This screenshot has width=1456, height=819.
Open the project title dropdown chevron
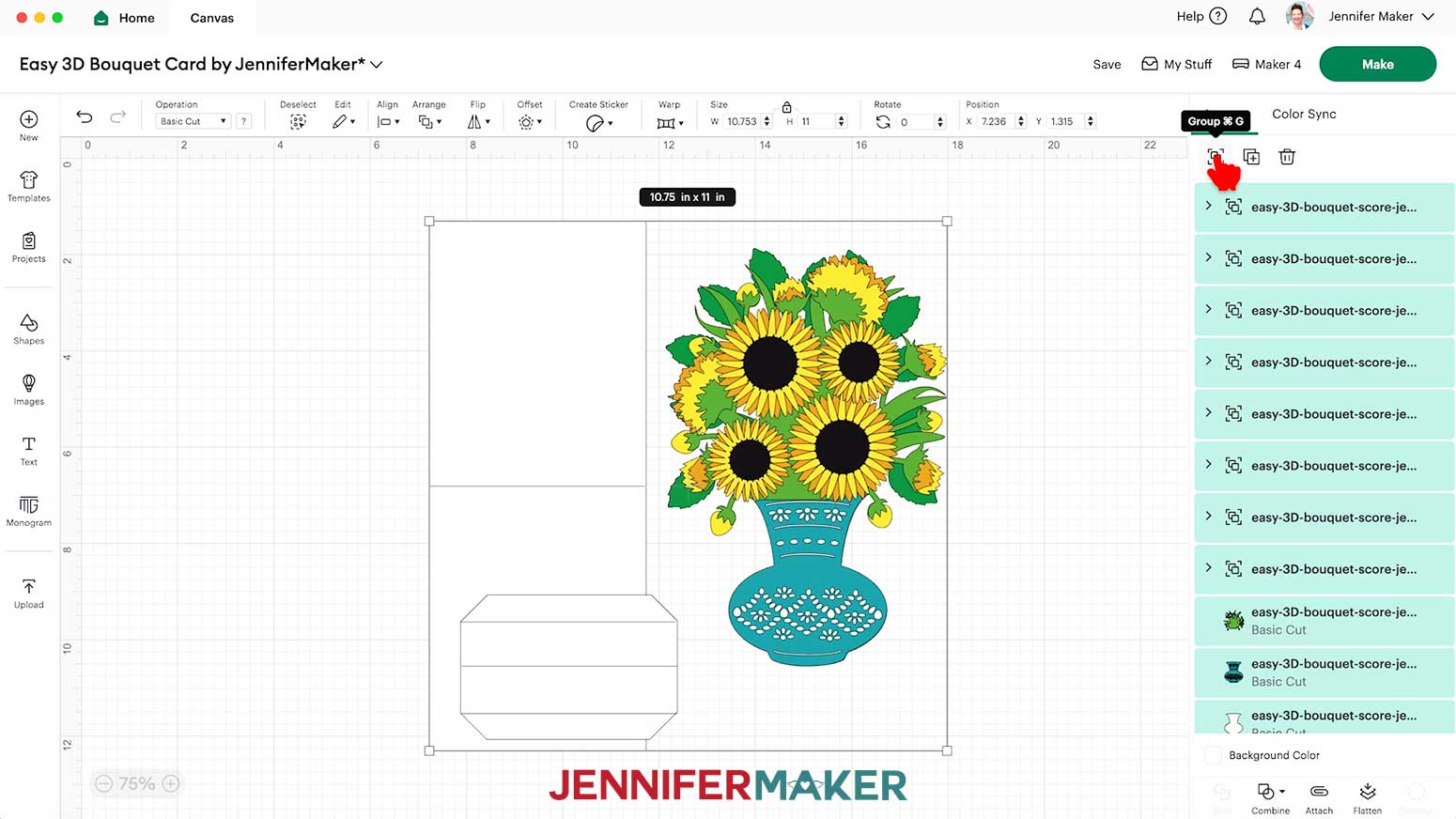(377, 65)
